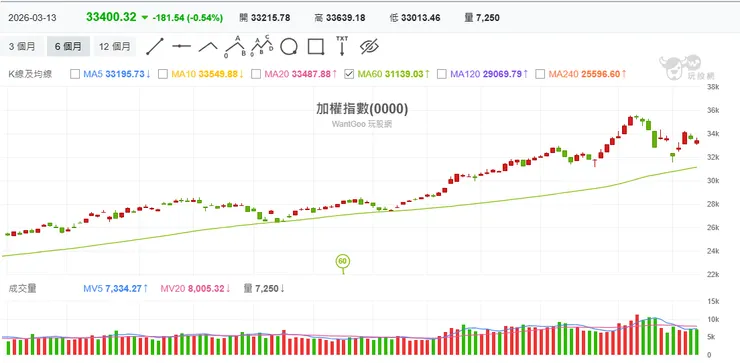Click the MA20 value 33487.88
This screenshot has width=740, height=363.
(311, 74)
